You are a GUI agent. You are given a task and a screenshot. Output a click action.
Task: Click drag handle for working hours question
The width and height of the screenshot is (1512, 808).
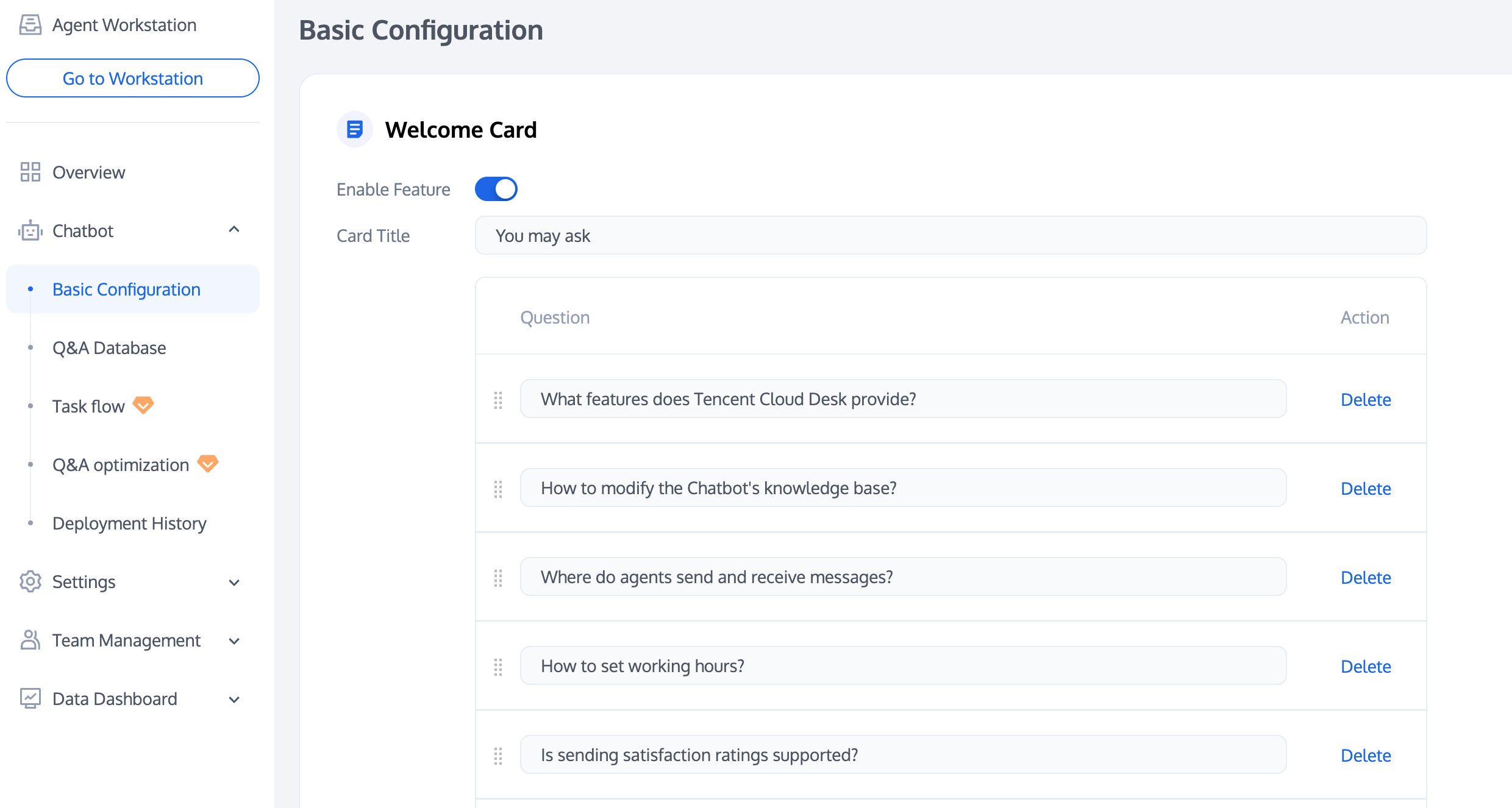click(x=498, y=667)
